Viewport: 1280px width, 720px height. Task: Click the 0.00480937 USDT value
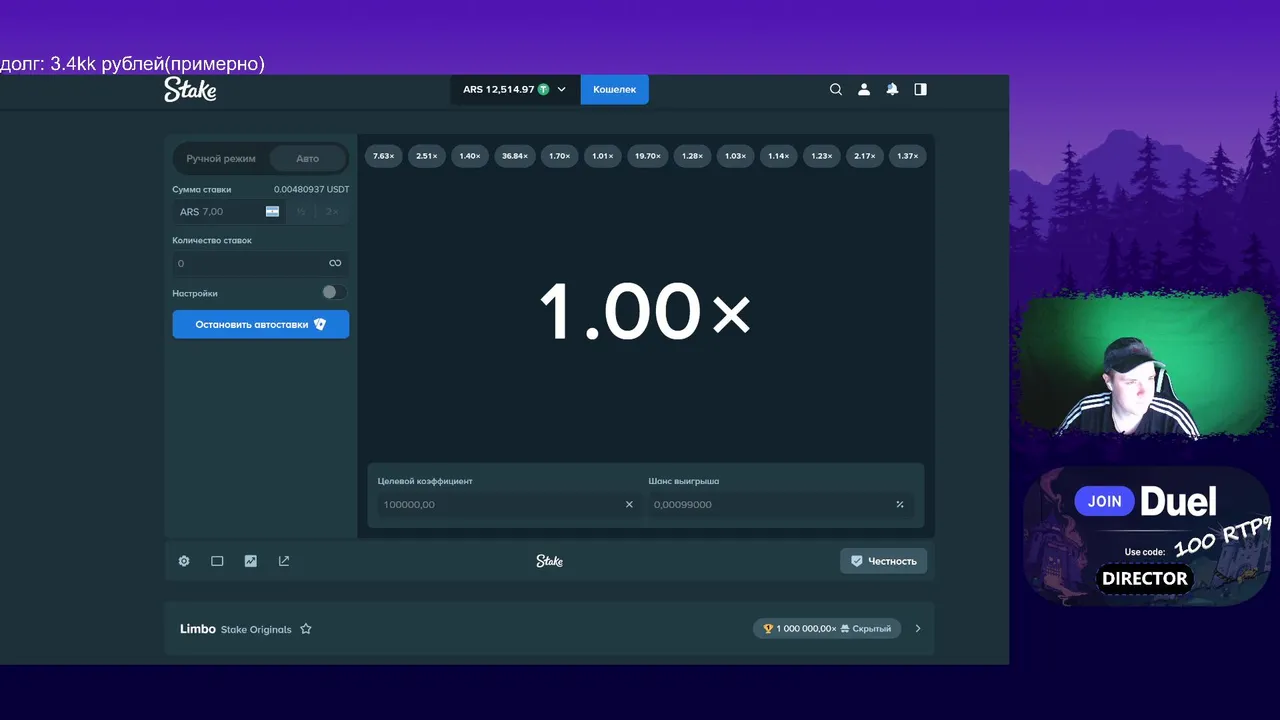tap(312, 189)
